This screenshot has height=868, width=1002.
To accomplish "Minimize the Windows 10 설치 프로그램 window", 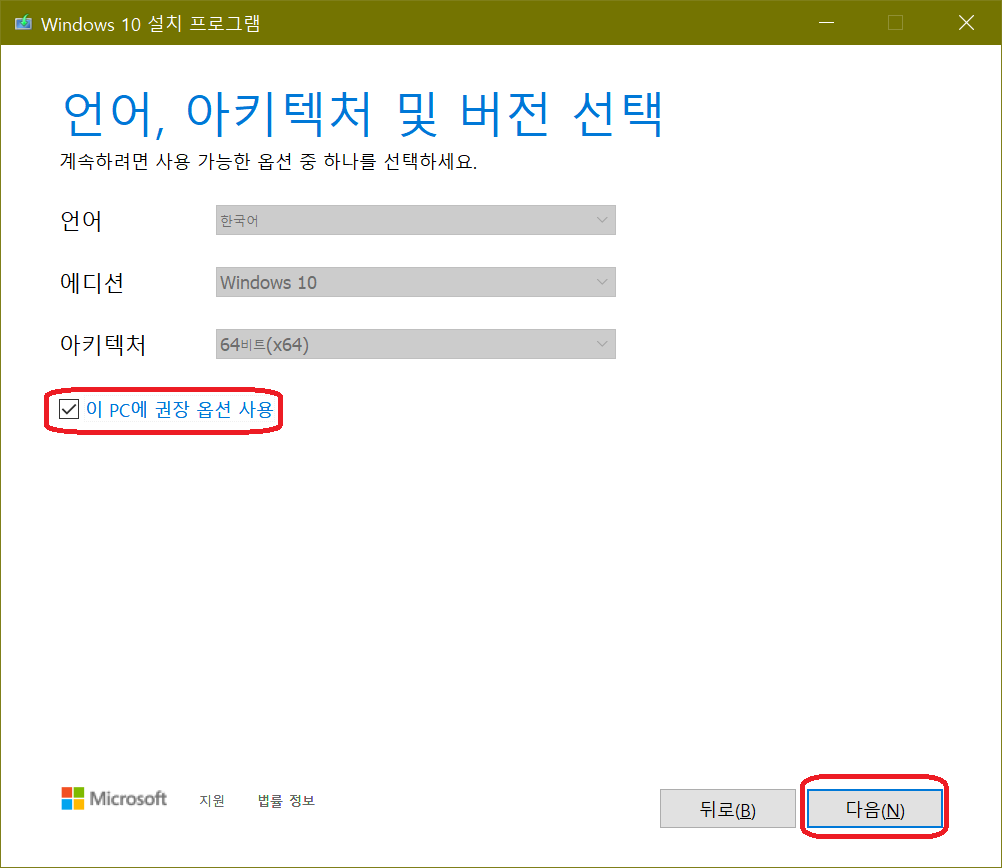I will click(826, 23).
